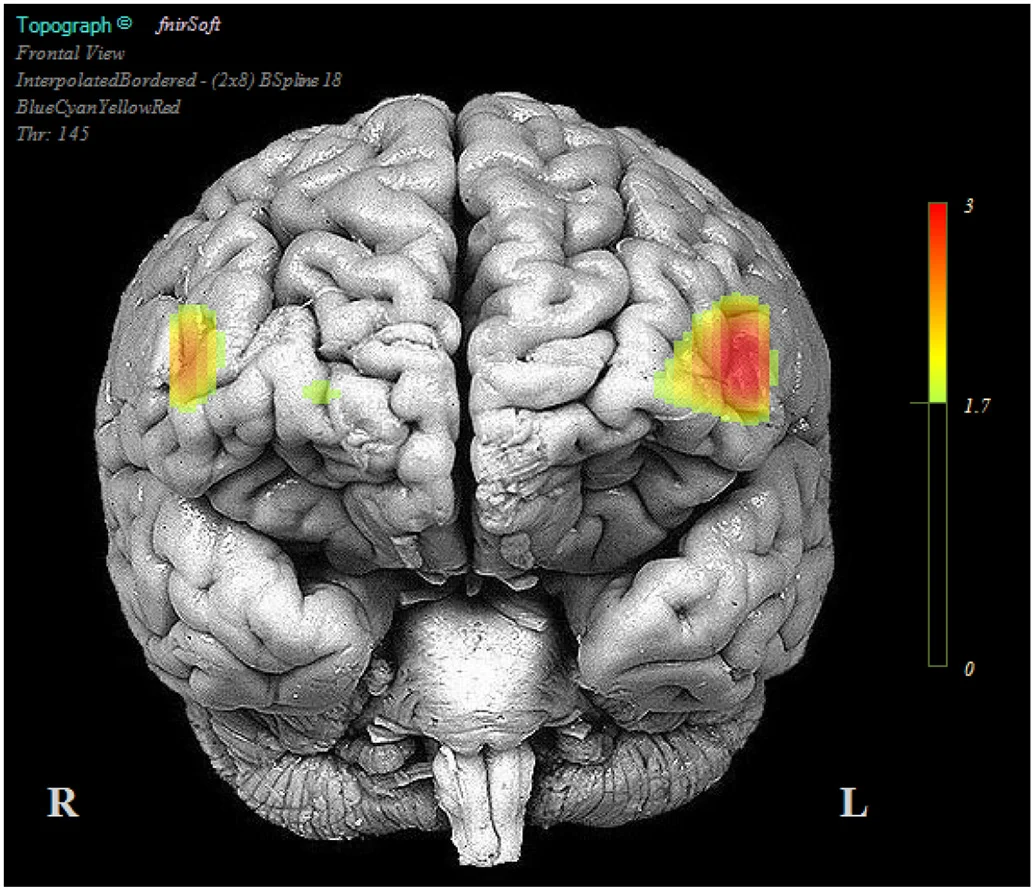Click the orange activation on right hemisphere
Viewport: 1036px width, 890px height.
pos(193,357)
